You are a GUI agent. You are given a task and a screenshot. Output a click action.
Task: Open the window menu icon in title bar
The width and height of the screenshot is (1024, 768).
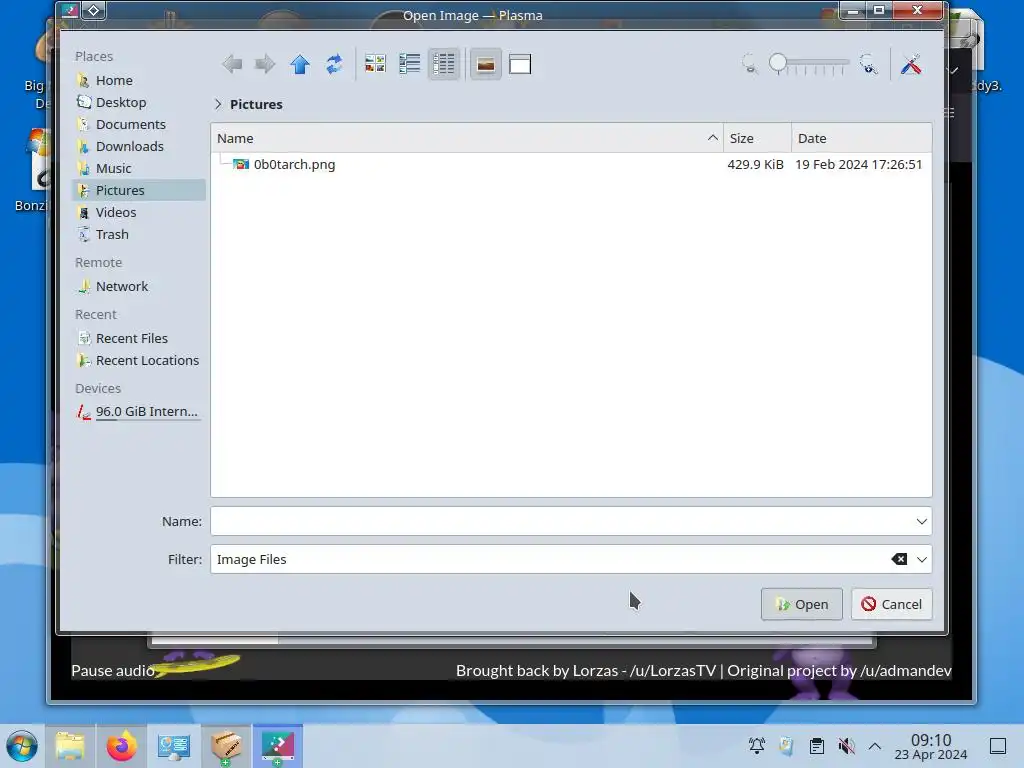(69, 10)
